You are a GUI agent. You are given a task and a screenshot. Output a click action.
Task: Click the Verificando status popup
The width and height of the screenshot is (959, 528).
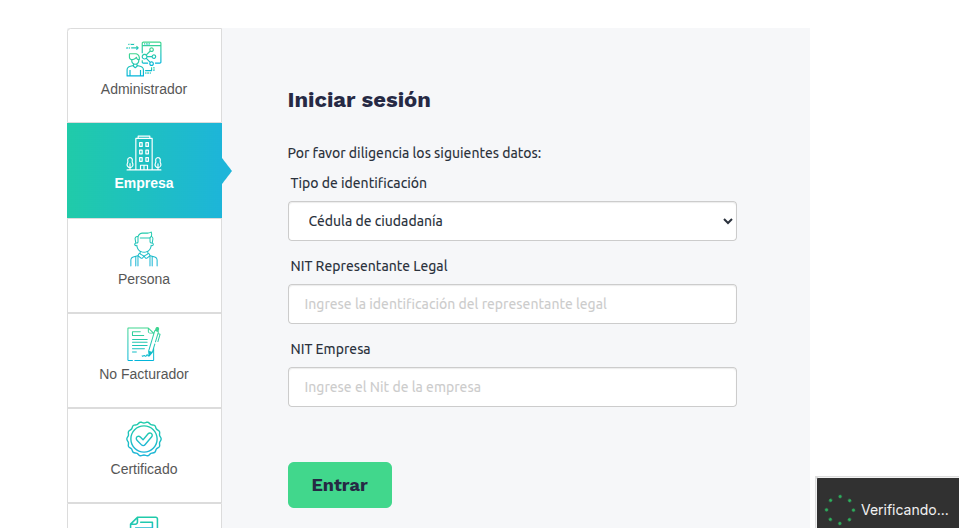tap(887, 503)
